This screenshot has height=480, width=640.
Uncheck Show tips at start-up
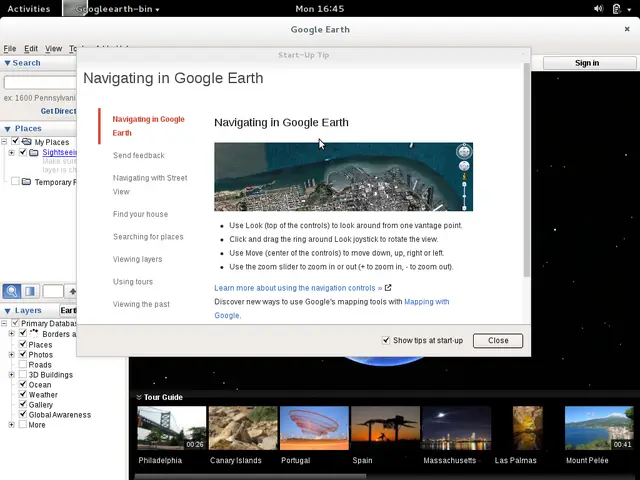386,340
